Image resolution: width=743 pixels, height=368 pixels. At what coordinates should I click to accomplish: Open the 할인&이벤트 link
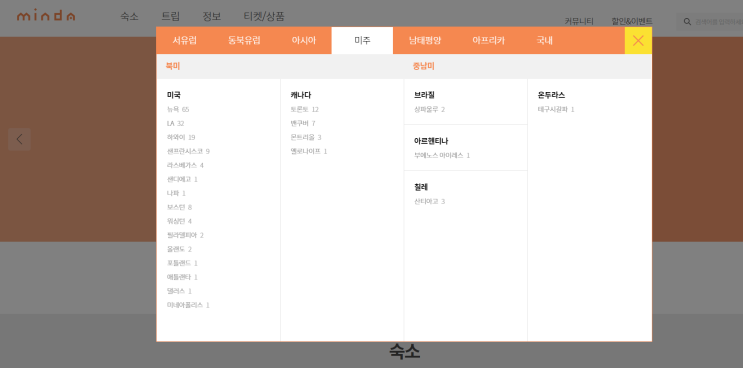coord(632,21)
